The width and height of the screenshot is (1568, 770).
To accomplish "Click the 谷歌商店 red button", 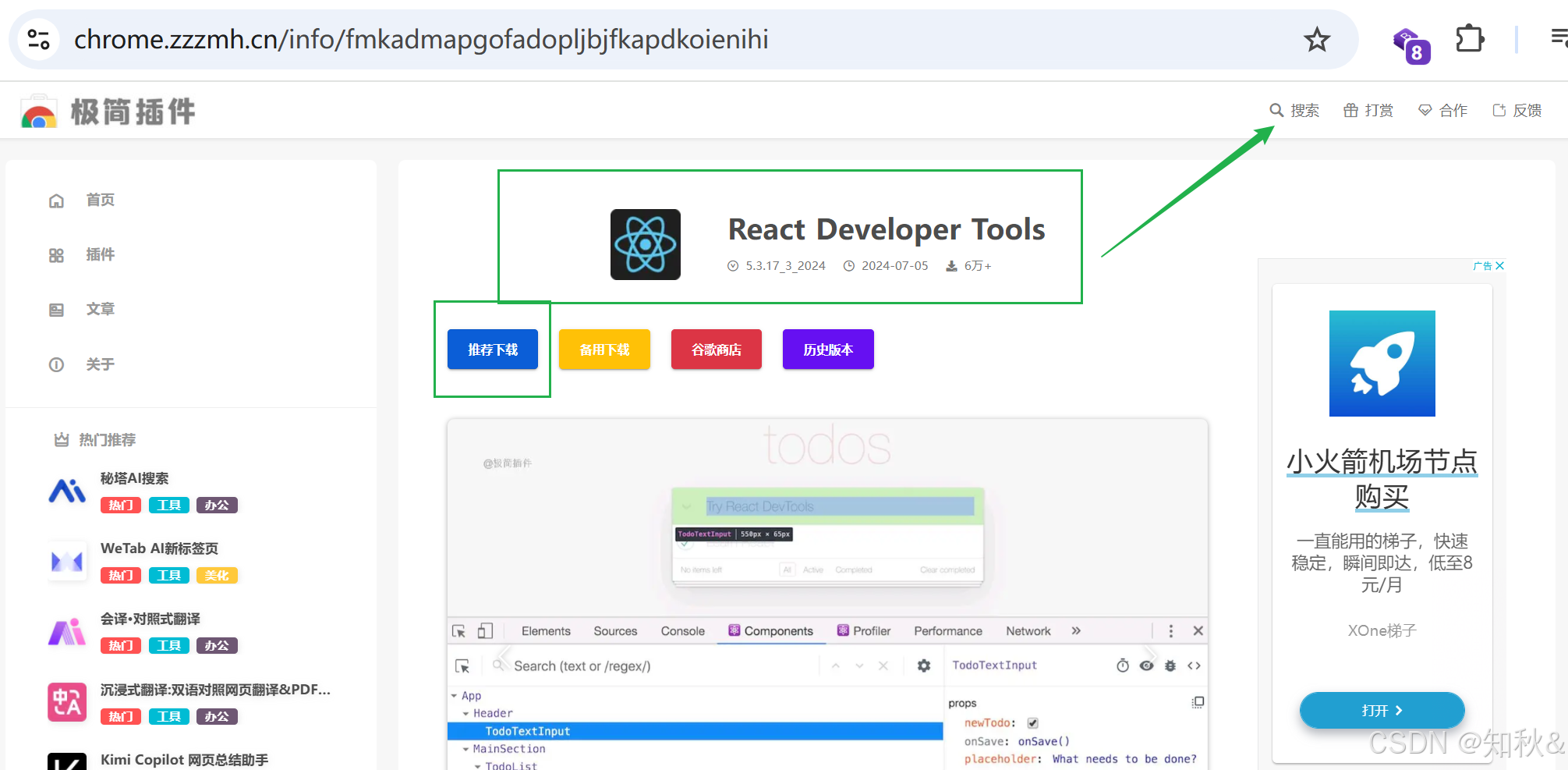I will (717, 350).
